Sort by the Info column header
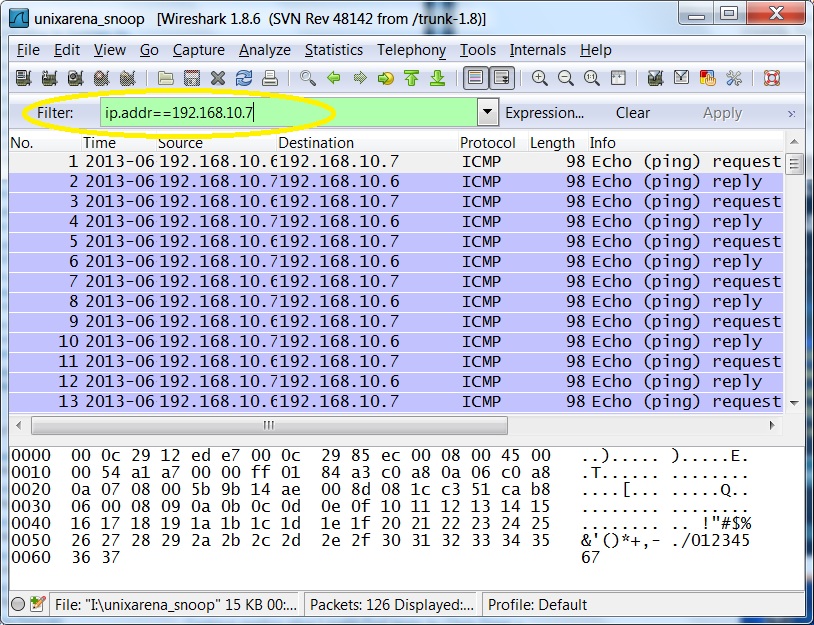 pyautogui.click(x=685, y=143)
